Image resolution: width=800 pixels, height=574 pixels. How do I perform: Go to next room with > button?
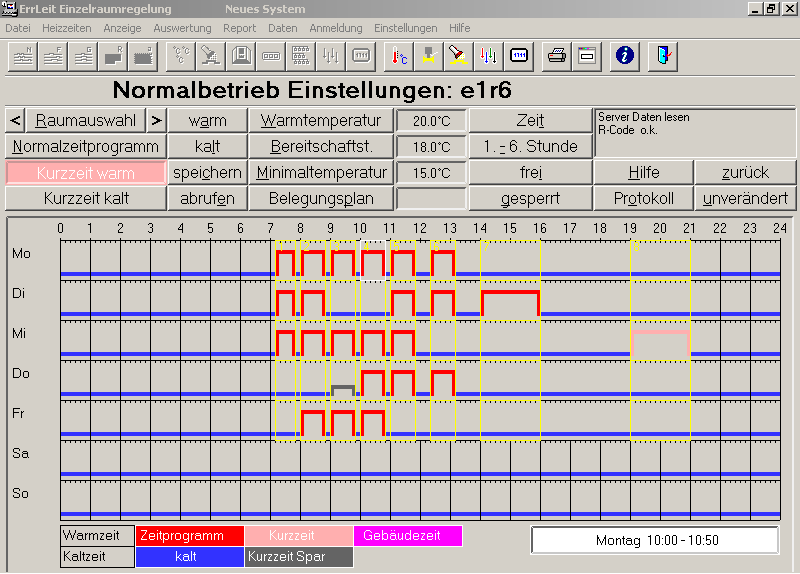(x=155, y=121)
